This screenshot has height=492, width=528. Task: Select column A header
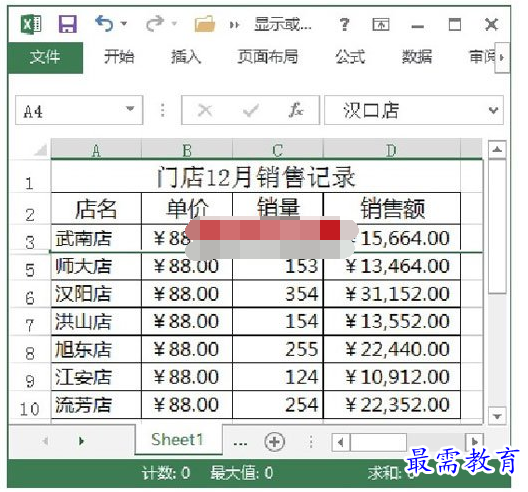point(96,150)
